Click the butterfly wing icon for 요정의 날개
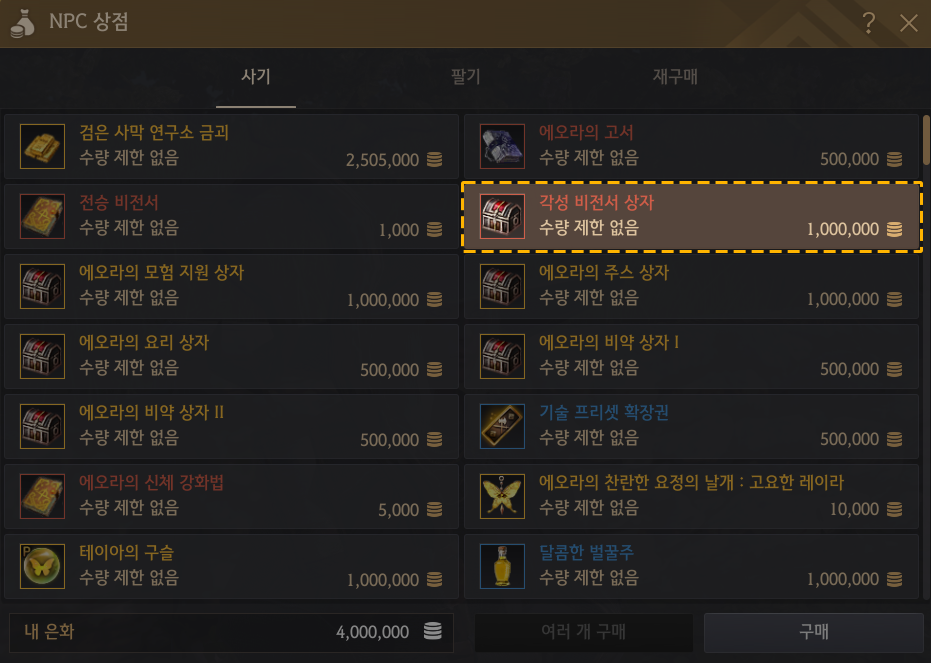Image resolution: width=931 pixels, height=663 pixels. coord(502,496)
